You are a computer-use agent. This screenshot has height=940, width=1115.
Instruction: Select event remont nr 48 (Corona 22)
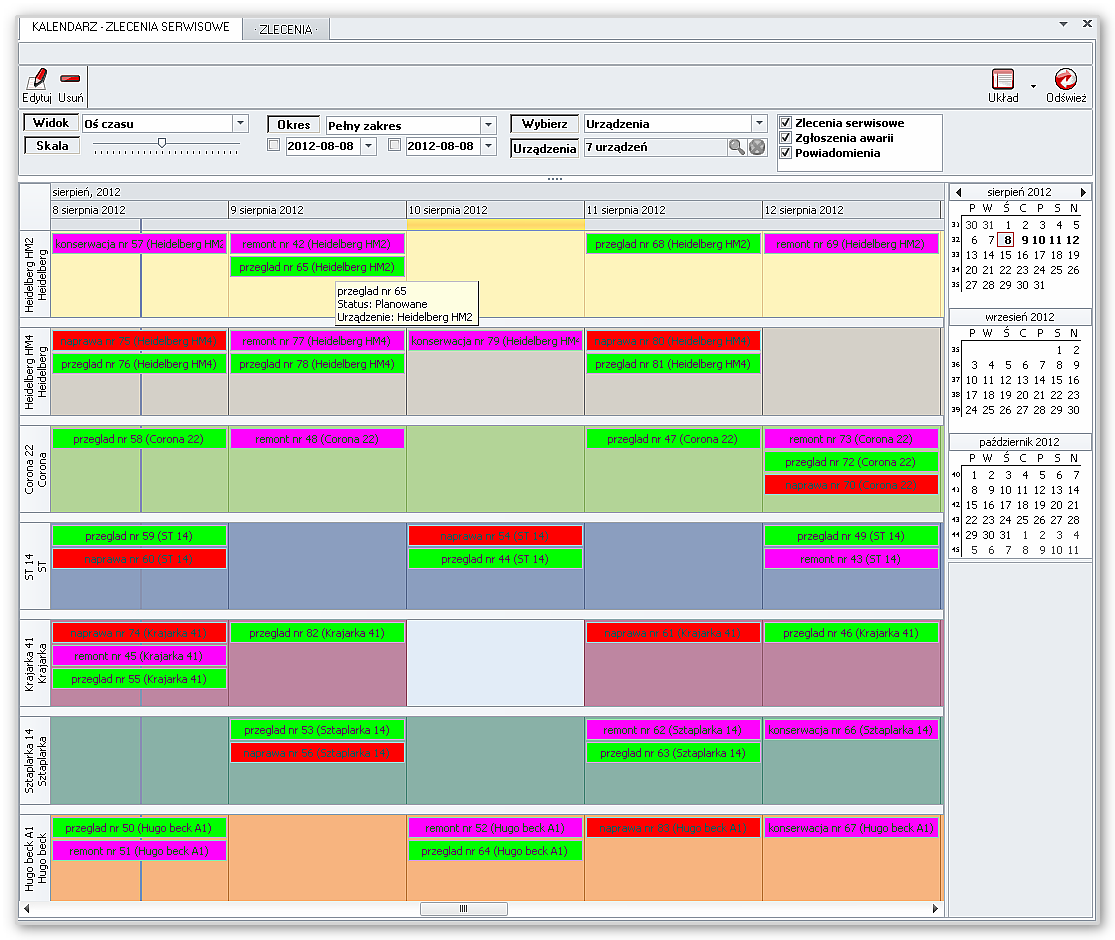[318, 439]
